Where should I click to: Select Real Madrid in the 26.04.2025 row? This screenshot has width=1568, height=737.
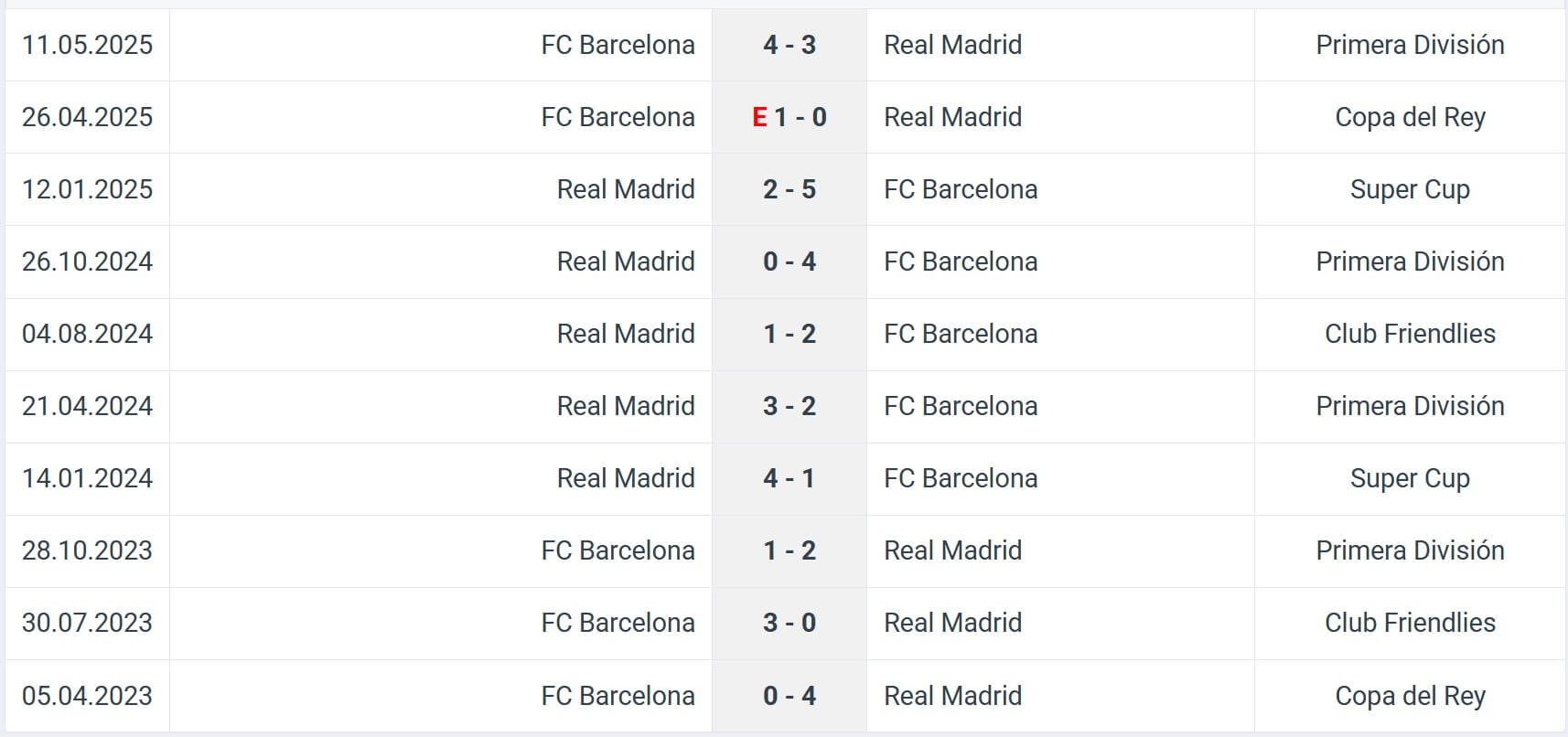coord(952,117)
